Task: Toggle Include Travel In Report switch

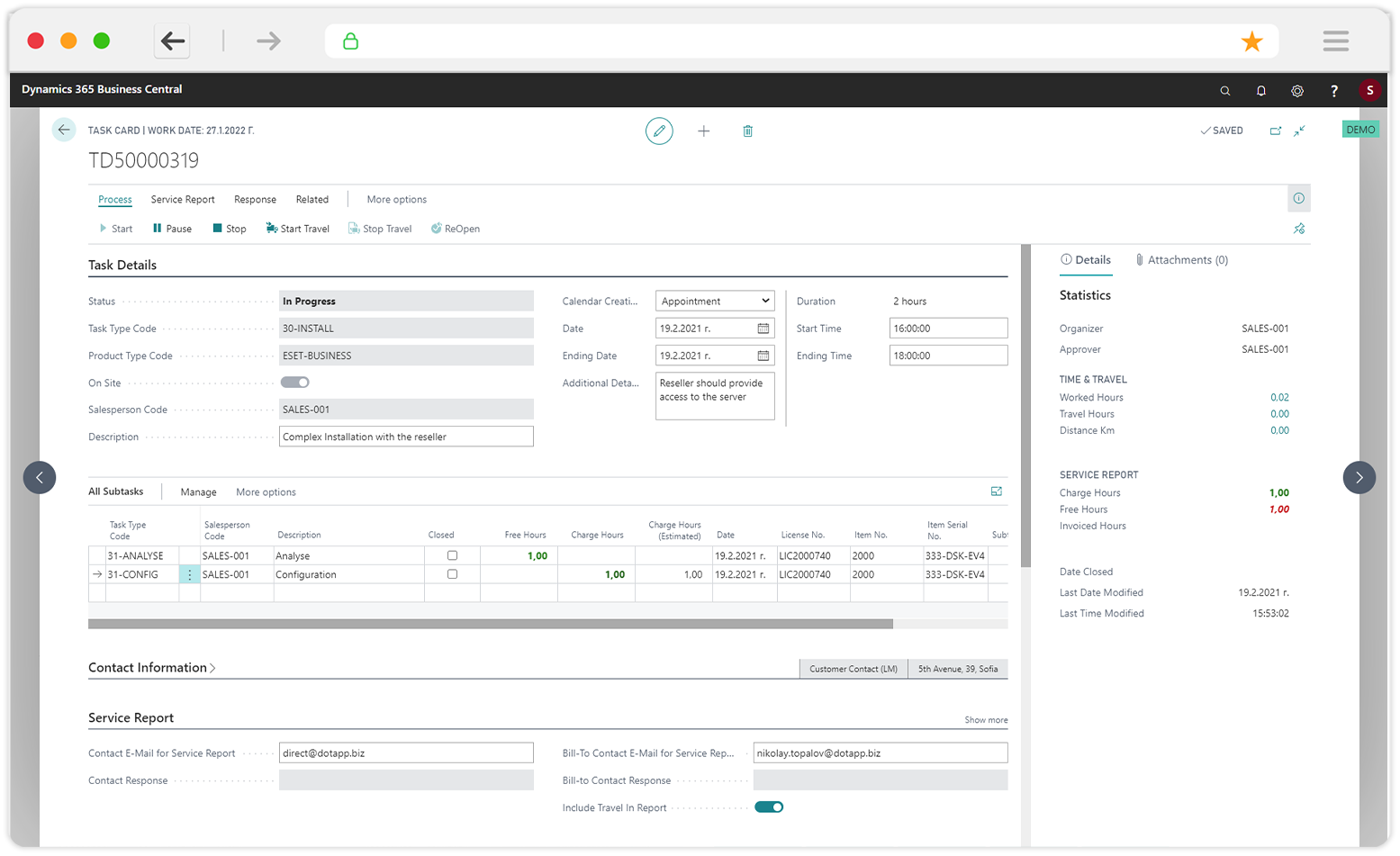Action: [769, 807]
